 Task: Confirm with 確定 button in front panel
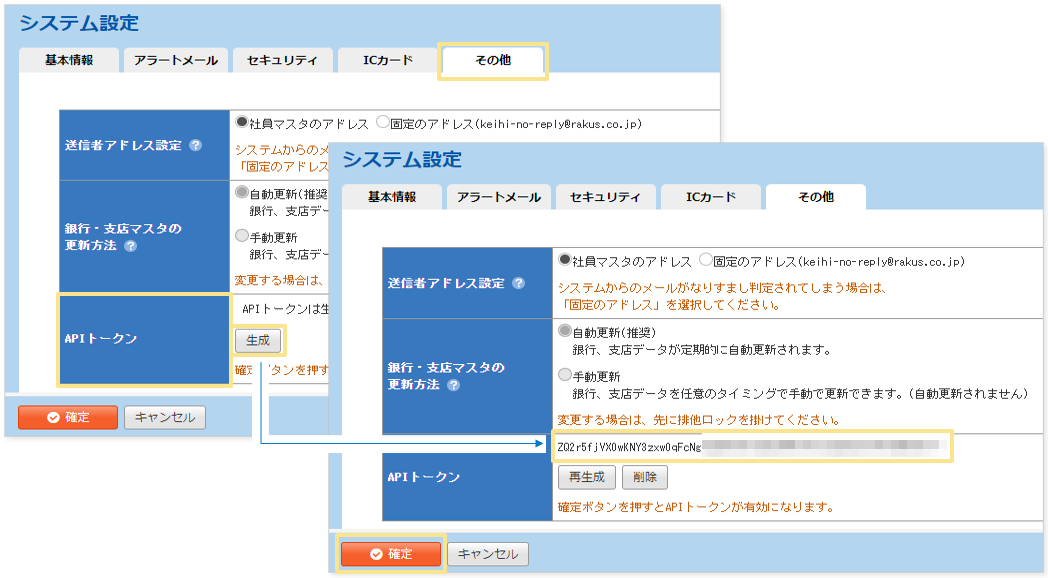(390, 554)
